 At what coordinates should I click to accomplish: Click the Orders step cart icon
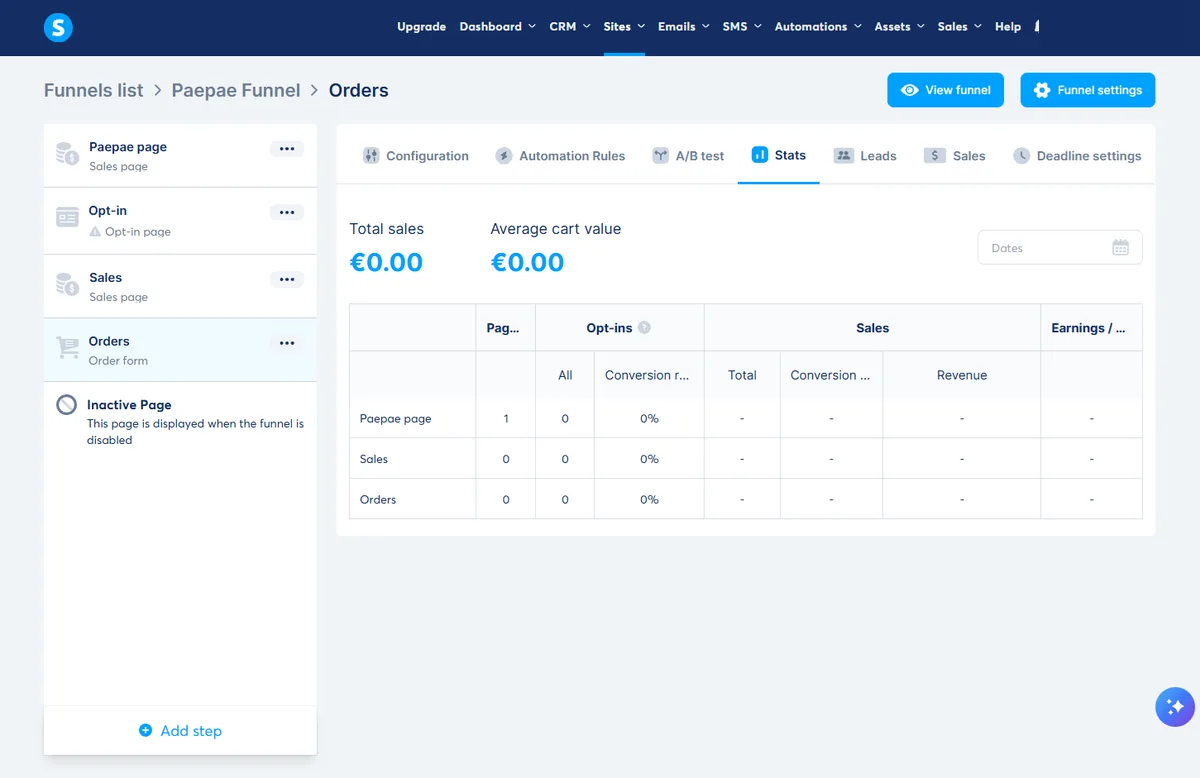tap(67, 348)
